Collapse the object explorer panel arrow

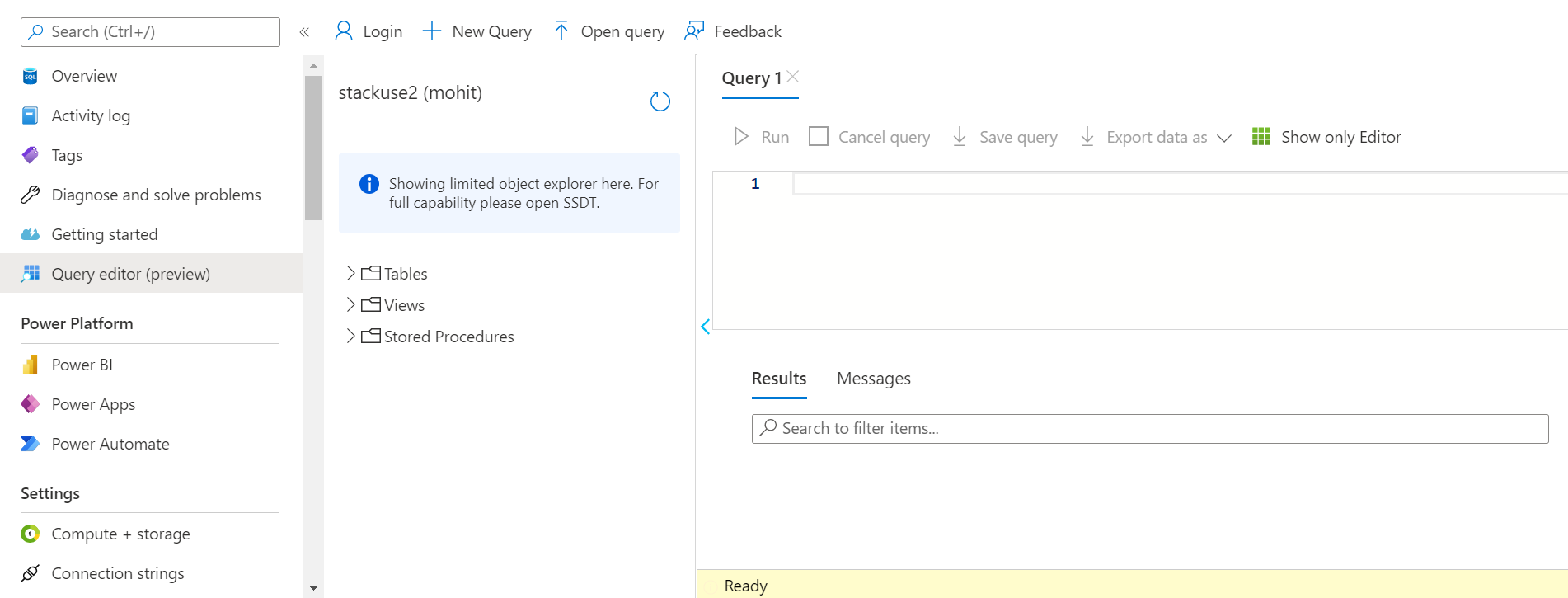[x=706, y=327]
